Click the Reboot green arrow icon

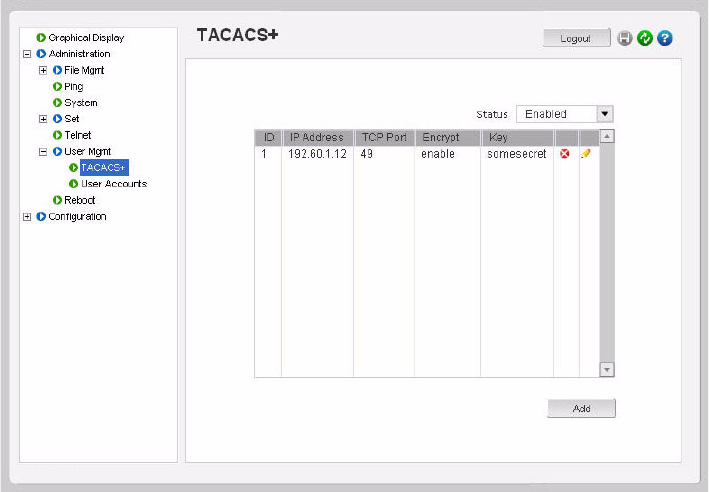point(57,200)
